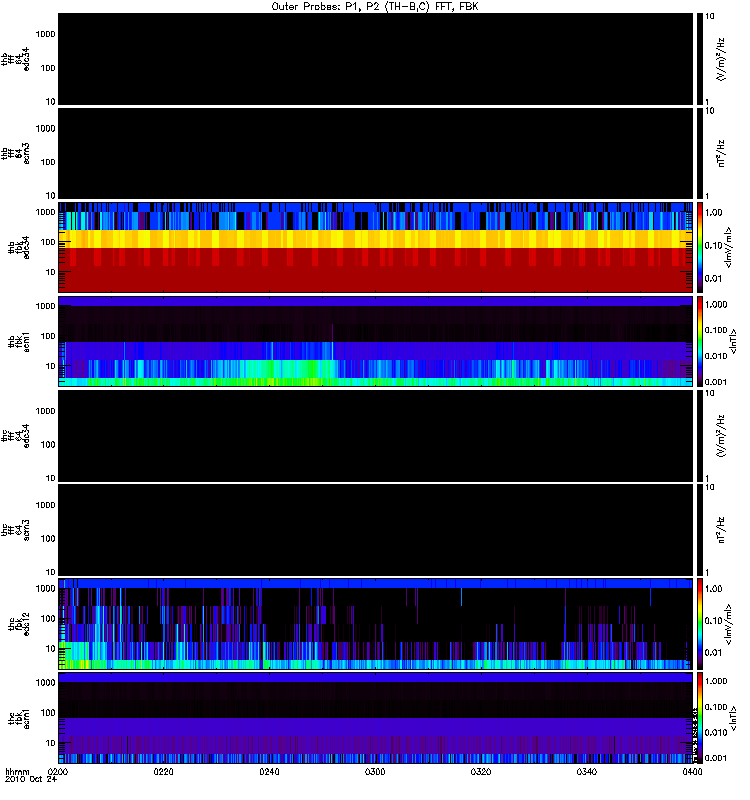Select the 0220 time axis label

(x=163, y=772)
